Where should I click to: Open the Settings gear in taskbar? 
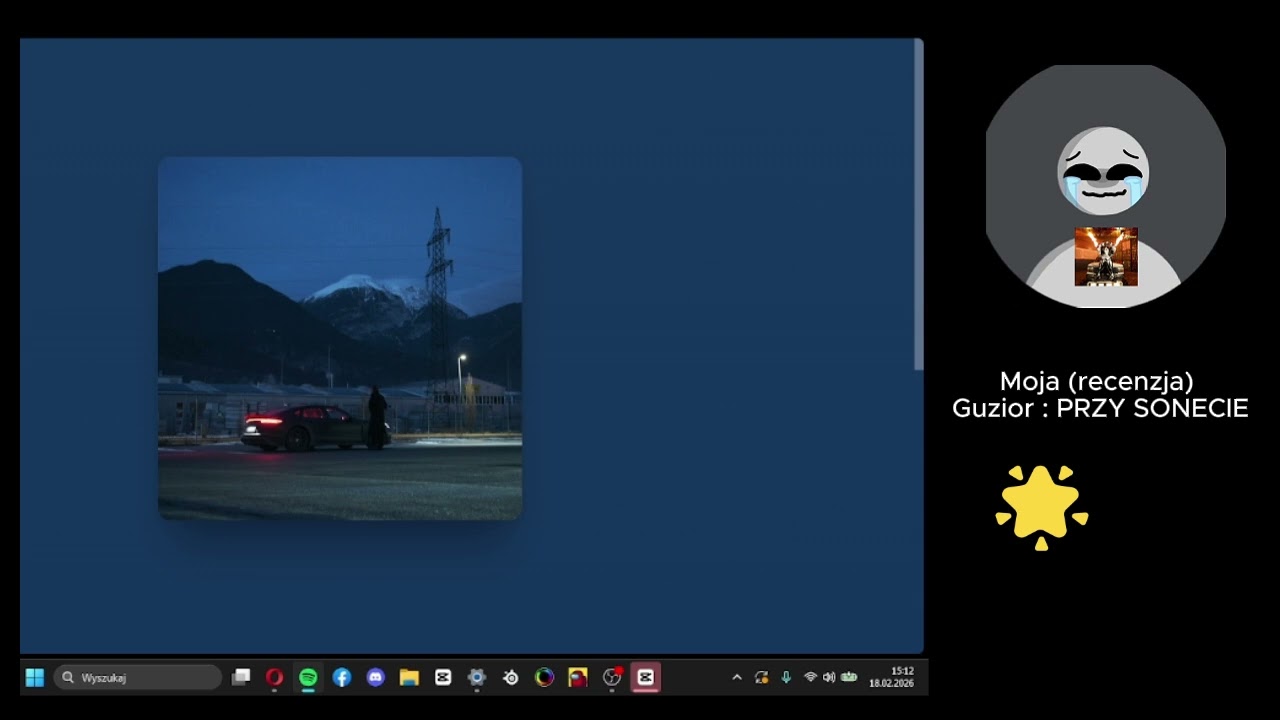pos(477,678)
